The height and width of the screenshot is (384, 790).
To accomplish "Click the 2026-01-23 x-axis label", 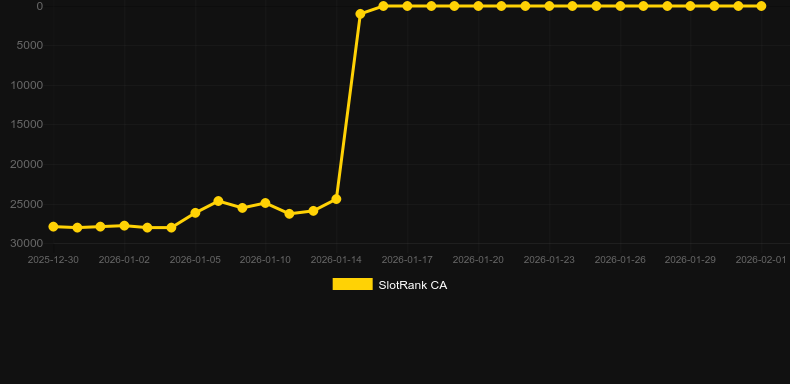I will tap(549, 260).
